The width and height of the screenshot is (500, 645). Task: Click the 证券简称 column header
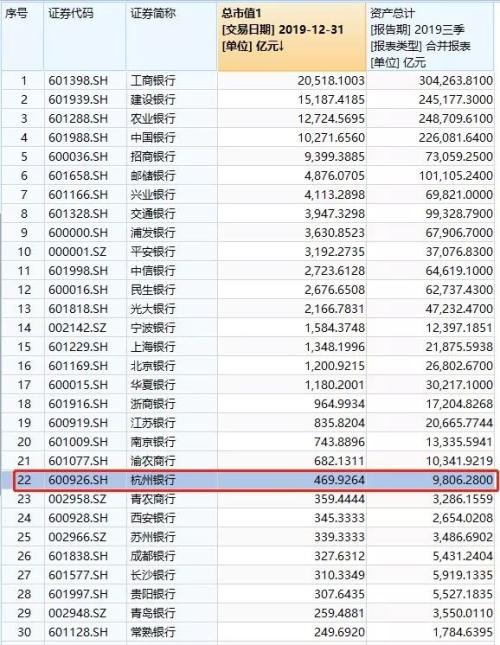171,37
